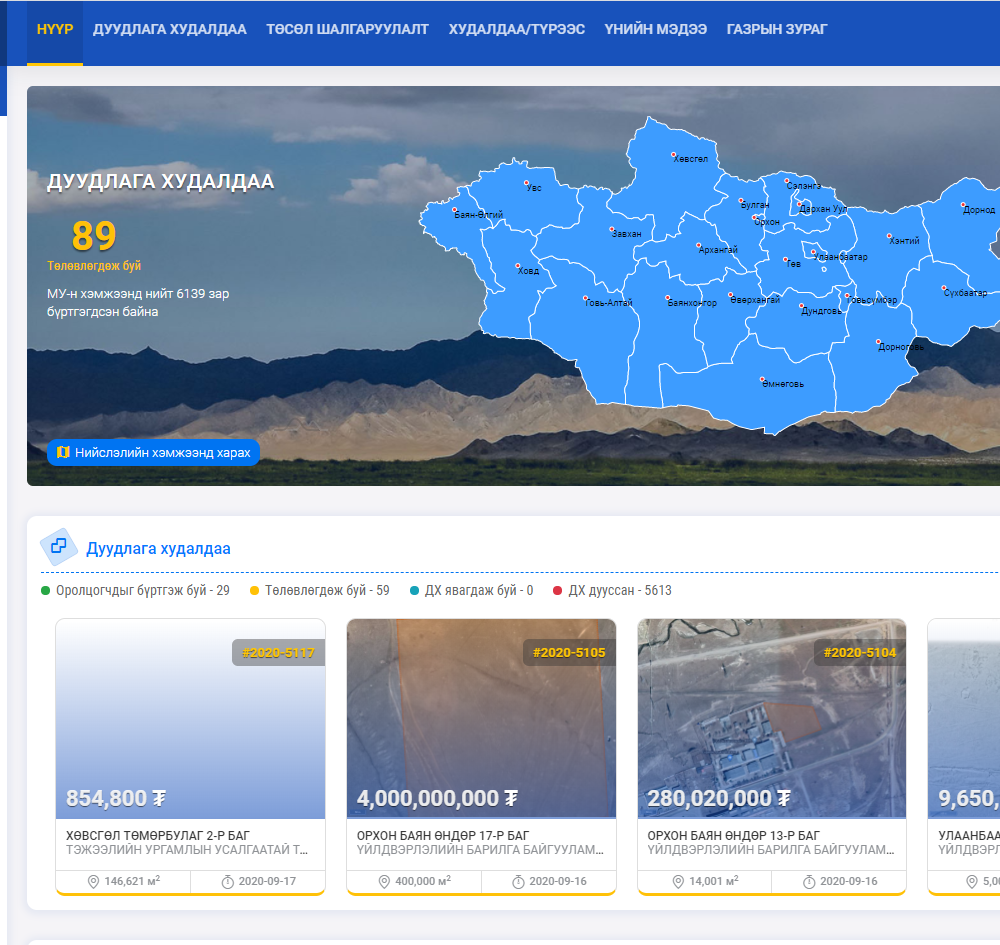1000x945 pixels.
Task: Click the 280,020,000 ₮ price text
Action: pyautogui.click(x=719, y=798)
